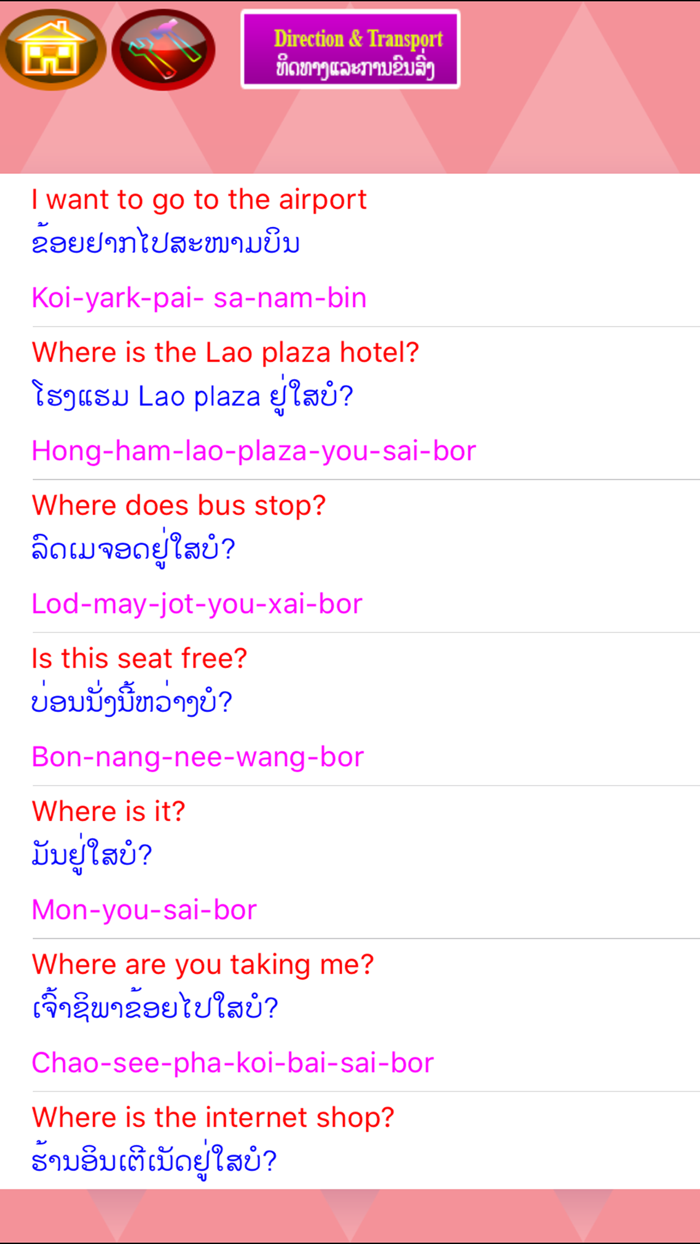The width and height of the screenshot is (700, 1244).
Task: Tap 'Where is the internet shop?'
Action: [x=212, y=1117]
